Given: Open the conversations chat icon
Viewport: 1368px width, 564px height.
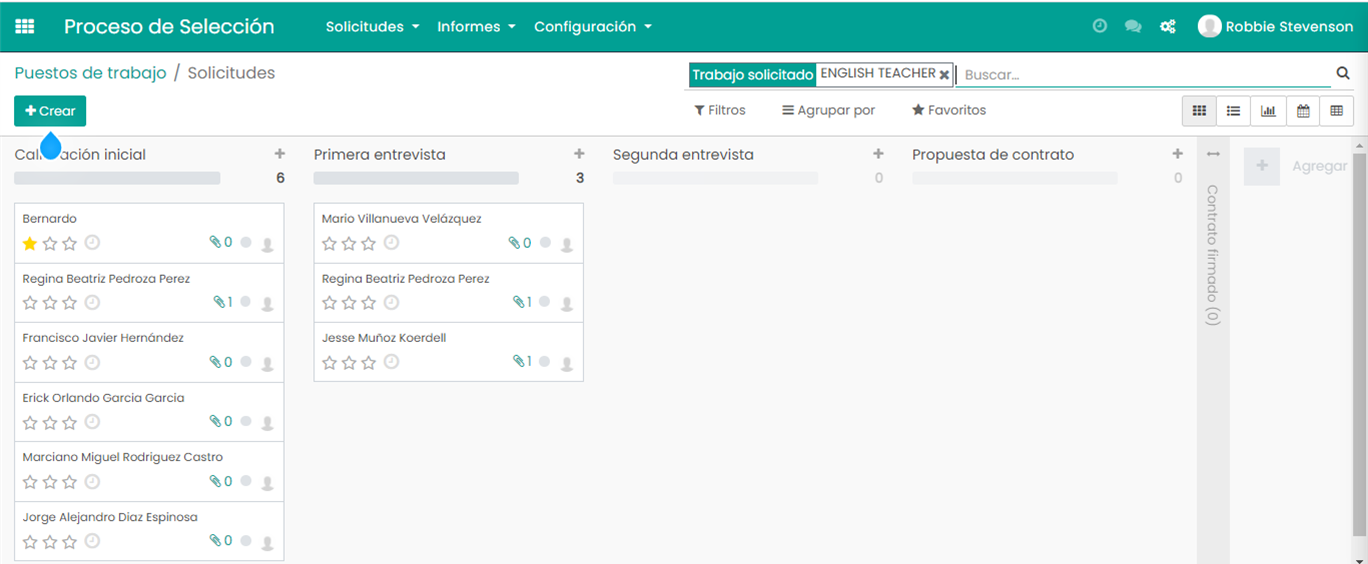Looking at the screenshot, I should pos(1133,27).
